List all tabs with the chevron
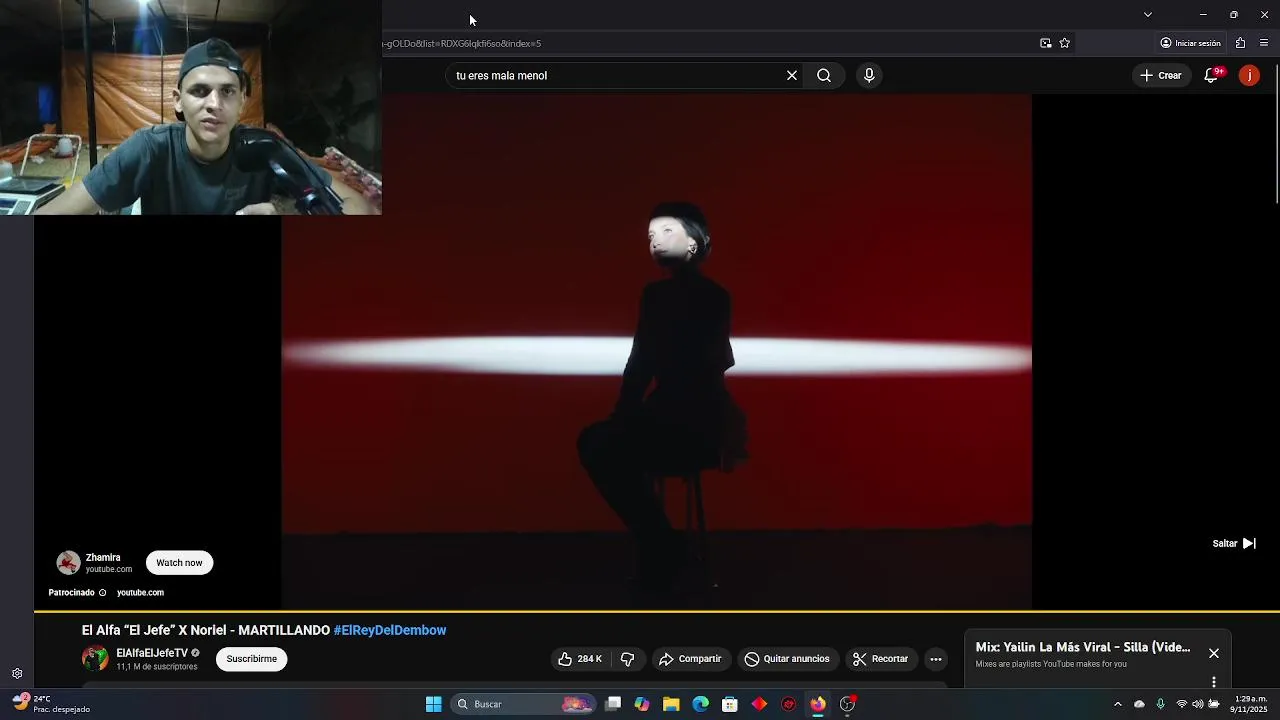The width and height of the screenshot is (1280, 720). coord(1148,14)
